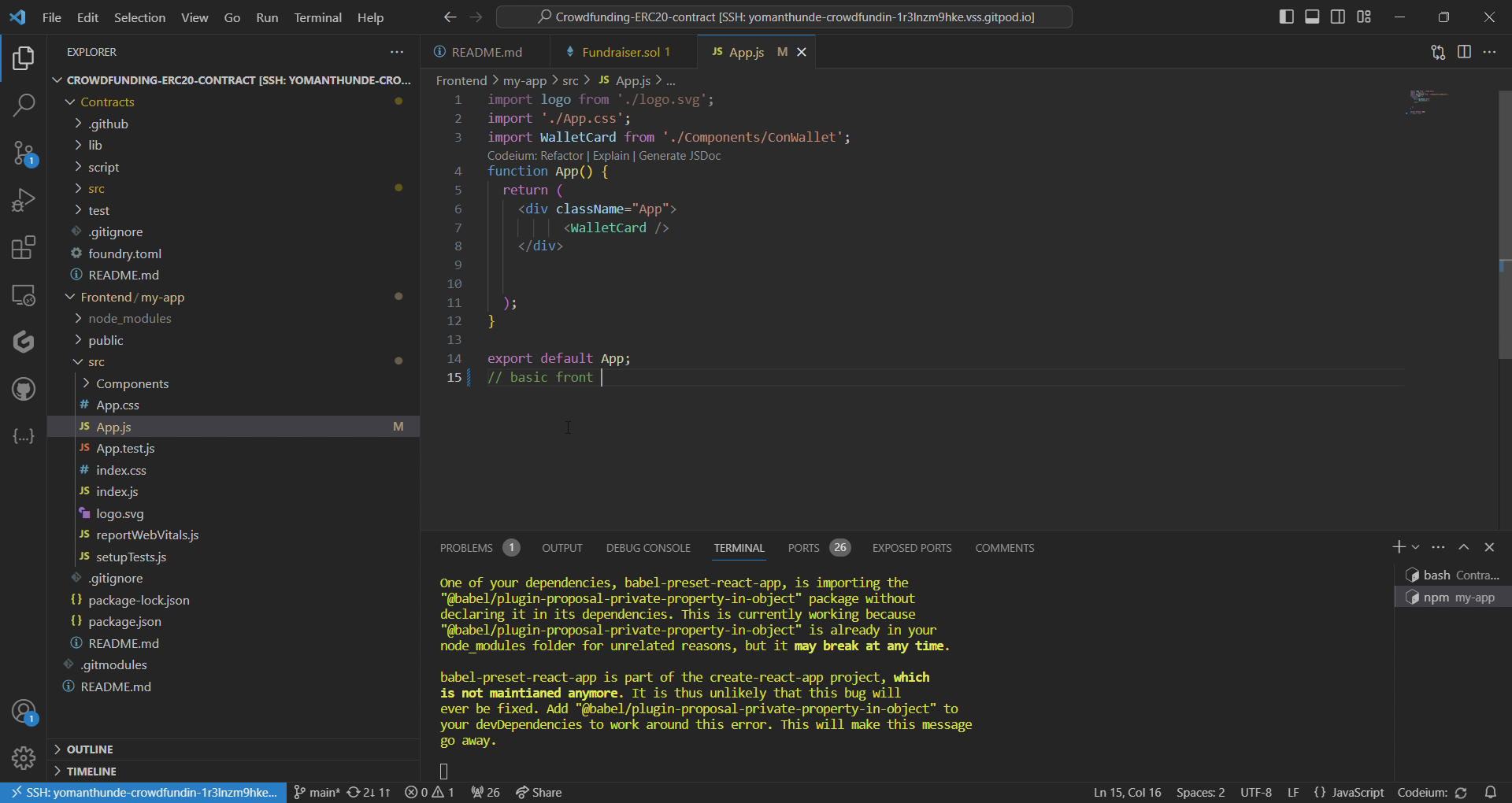Open notifications bell in status bar
This screenshot has width=1512, height=803.
point(1491,792)
